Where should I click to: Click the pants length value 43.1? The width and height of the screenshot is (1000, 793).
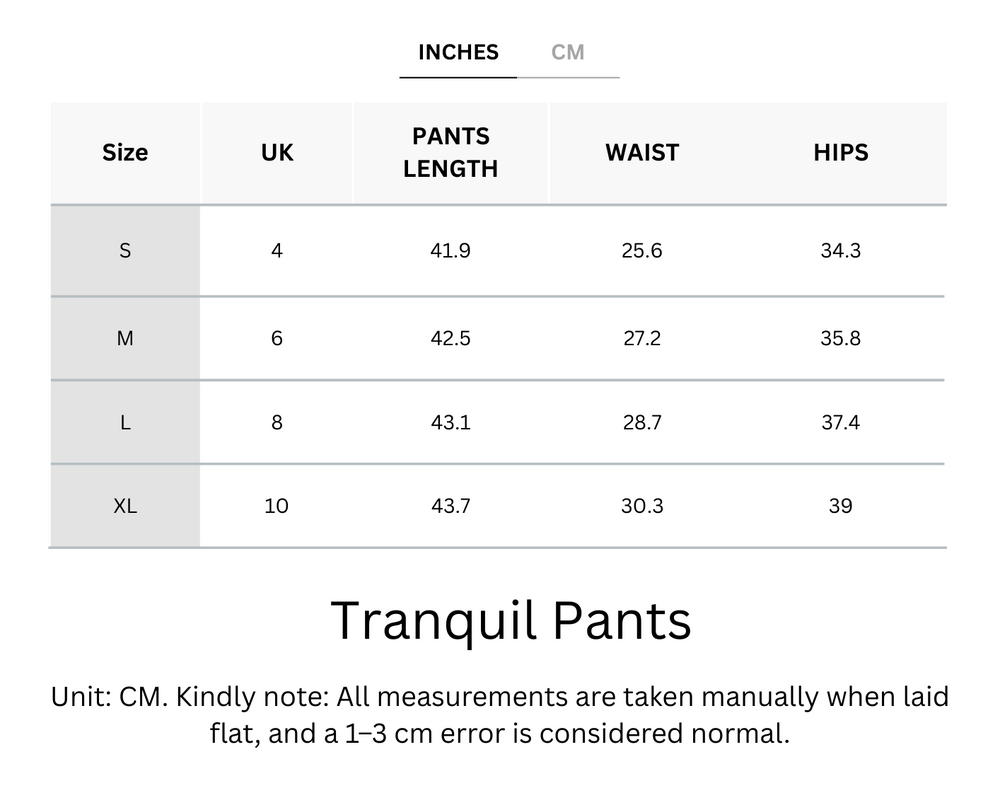[450, 422]
